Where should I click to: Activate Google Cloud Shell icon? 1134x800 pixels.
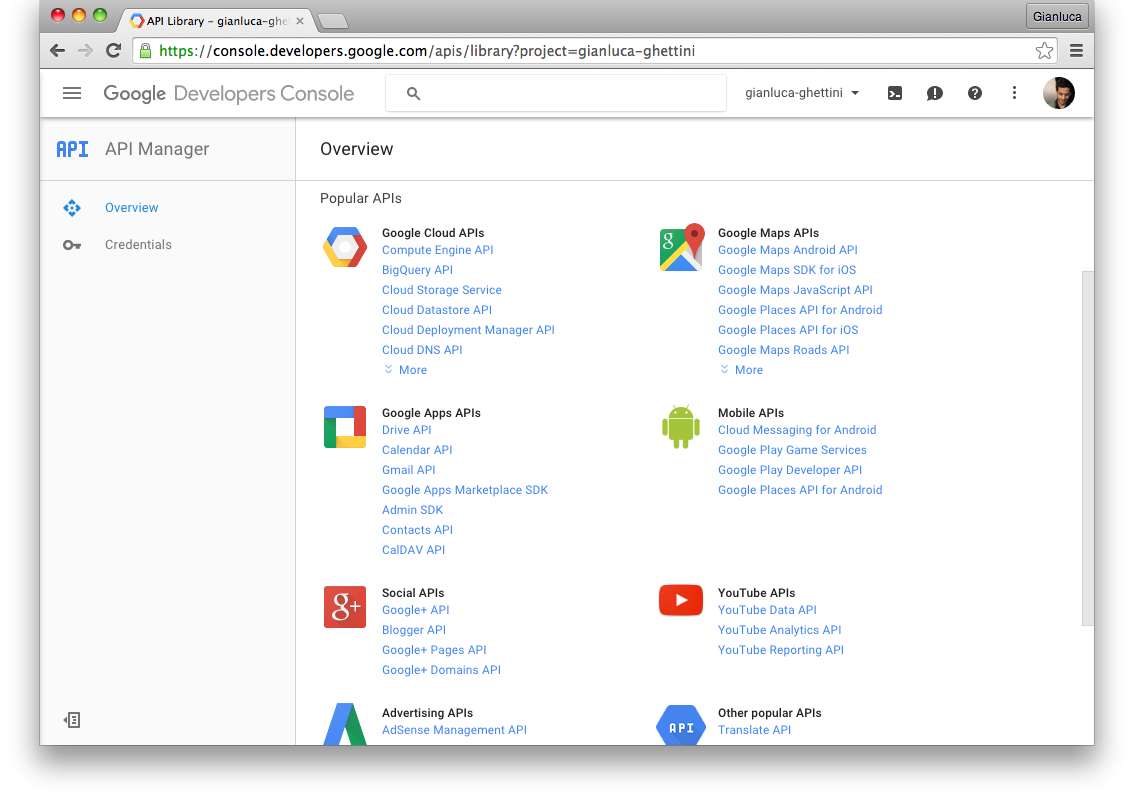pyautogui.click(x=895, y=93)
